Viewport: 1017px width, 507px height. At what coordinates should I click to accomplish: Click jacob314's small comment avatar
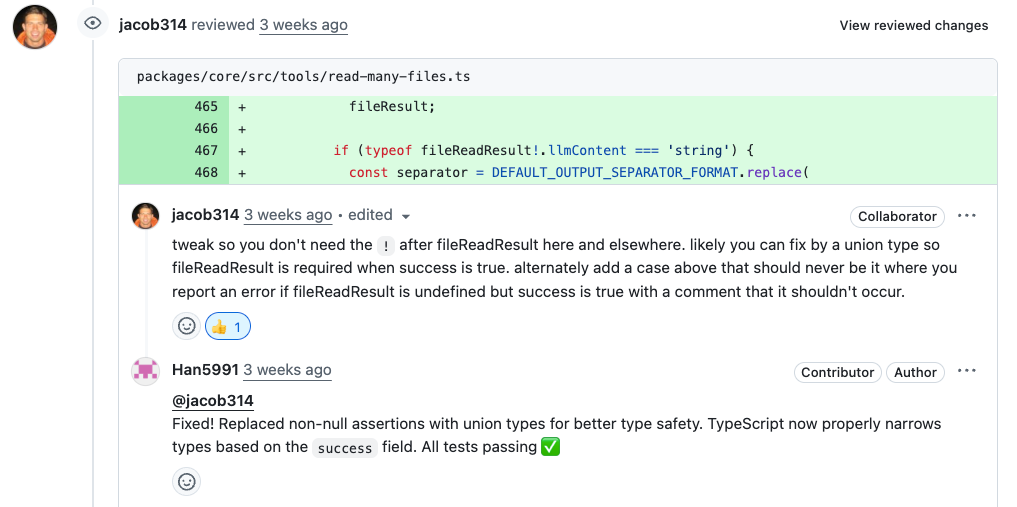click(x=145, y=215)
